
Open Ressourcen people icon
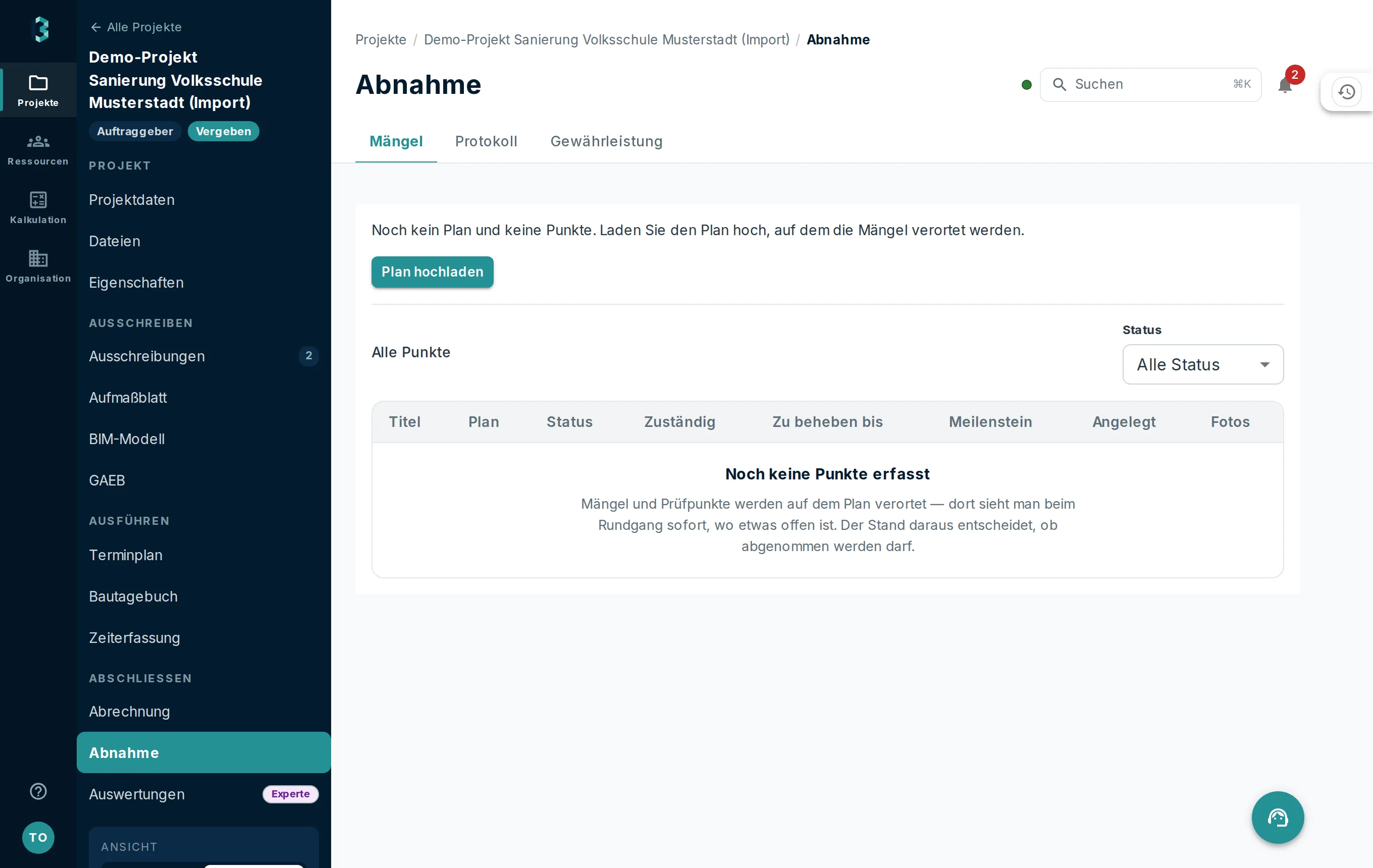38,141
